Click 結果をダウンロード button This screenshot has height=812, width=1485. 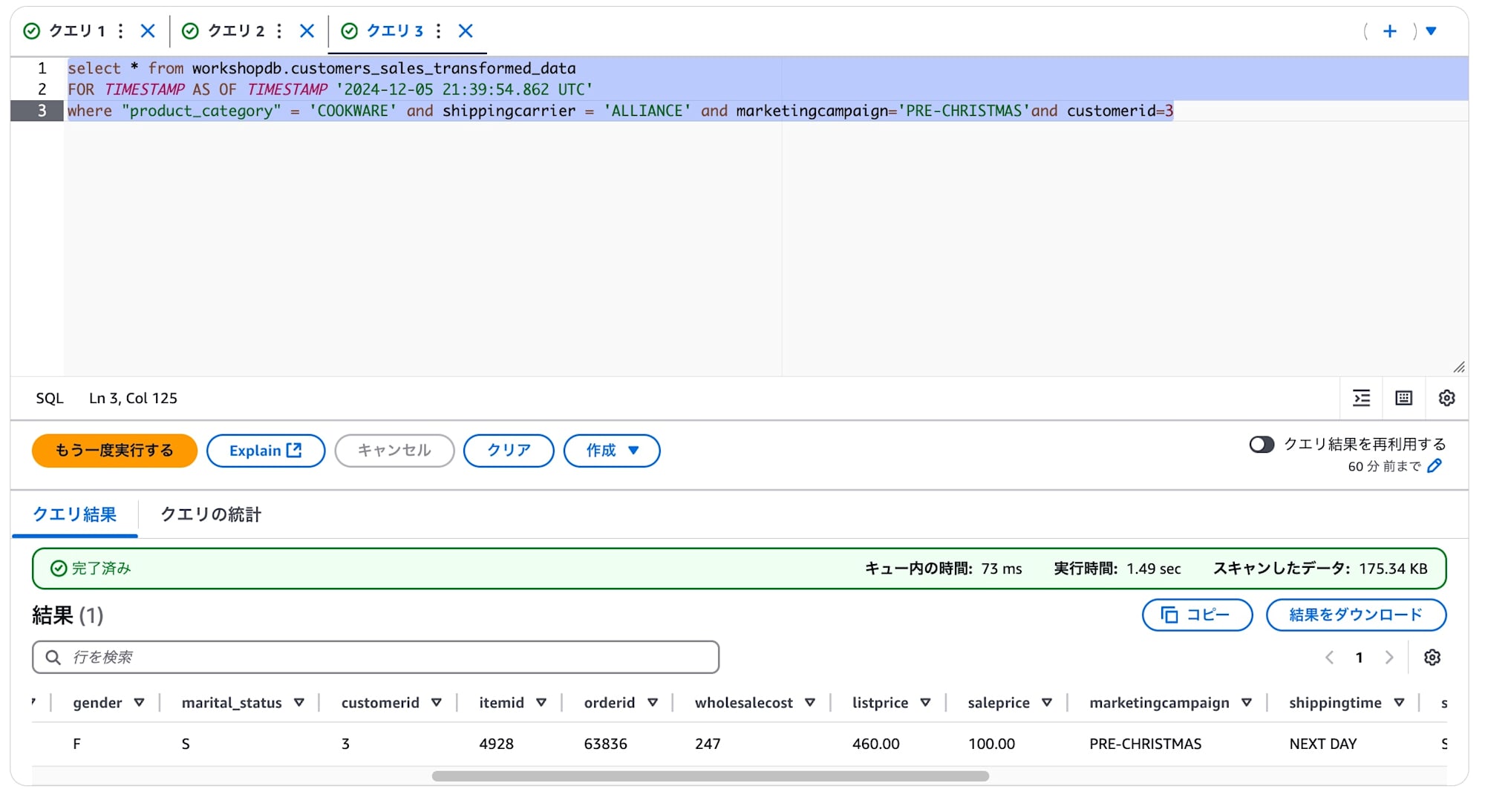click(1356, 615)
